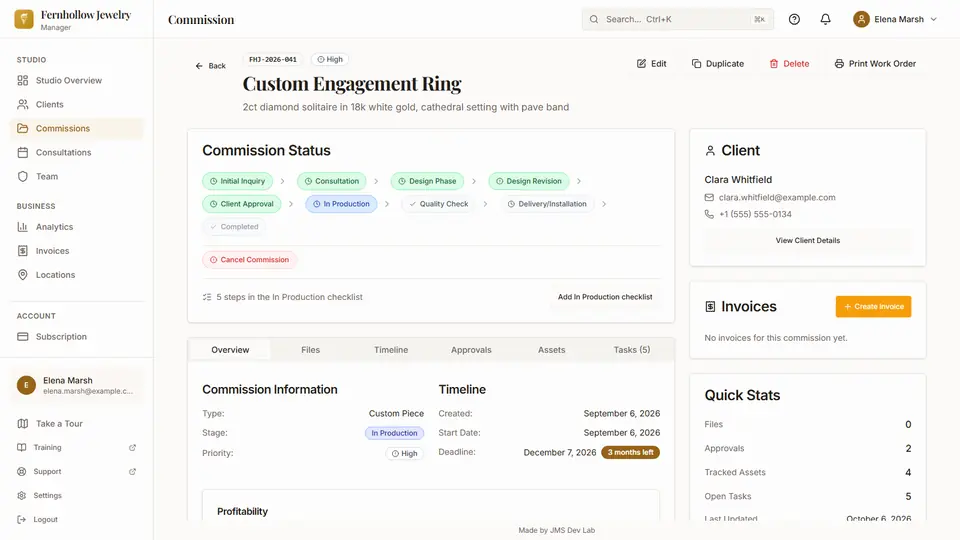Open the Assets tab

point(552,350)
